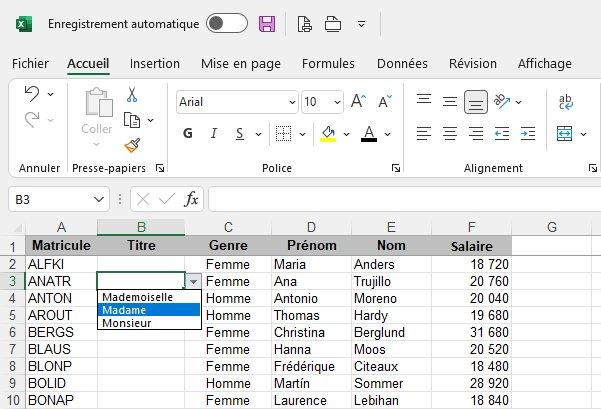Click cell containing Frédérique
This screenshot has height=409, width=601.
click(x=311, y=366)
